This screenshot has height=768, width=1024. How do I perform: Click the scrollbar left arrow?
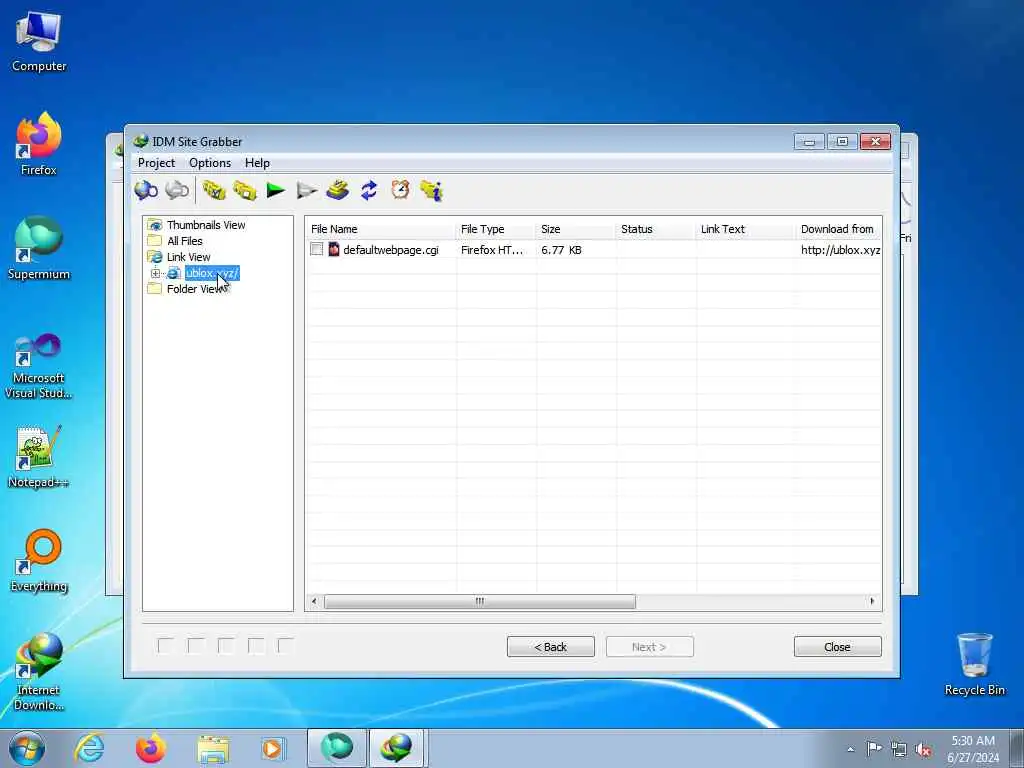point(314,601)
